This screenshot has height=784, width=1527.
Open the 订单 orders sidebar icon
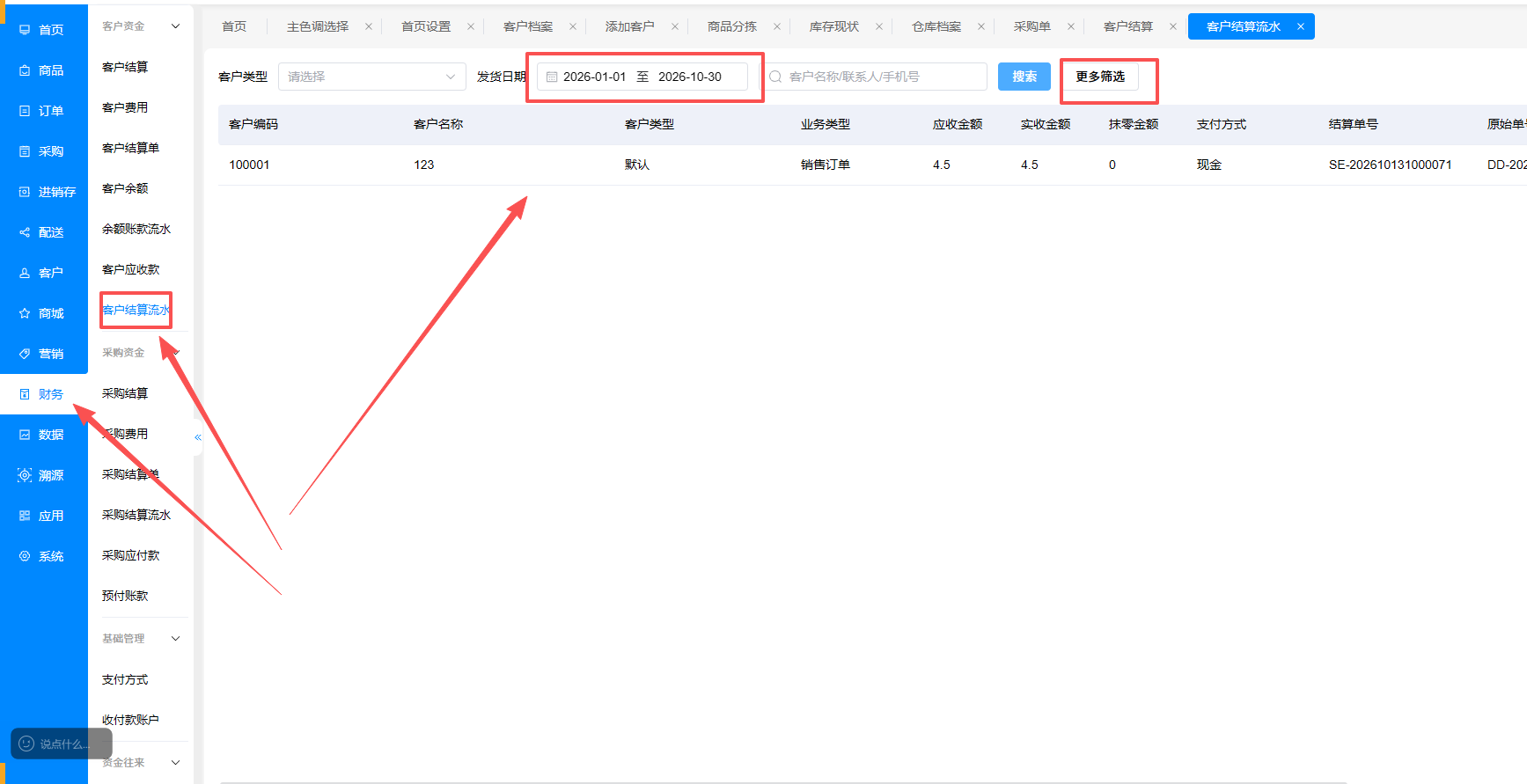click(x=25, y=111)
